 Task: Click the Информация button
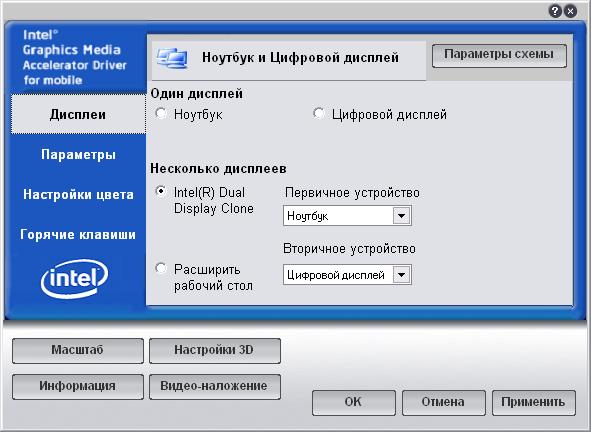coord(78,387)
